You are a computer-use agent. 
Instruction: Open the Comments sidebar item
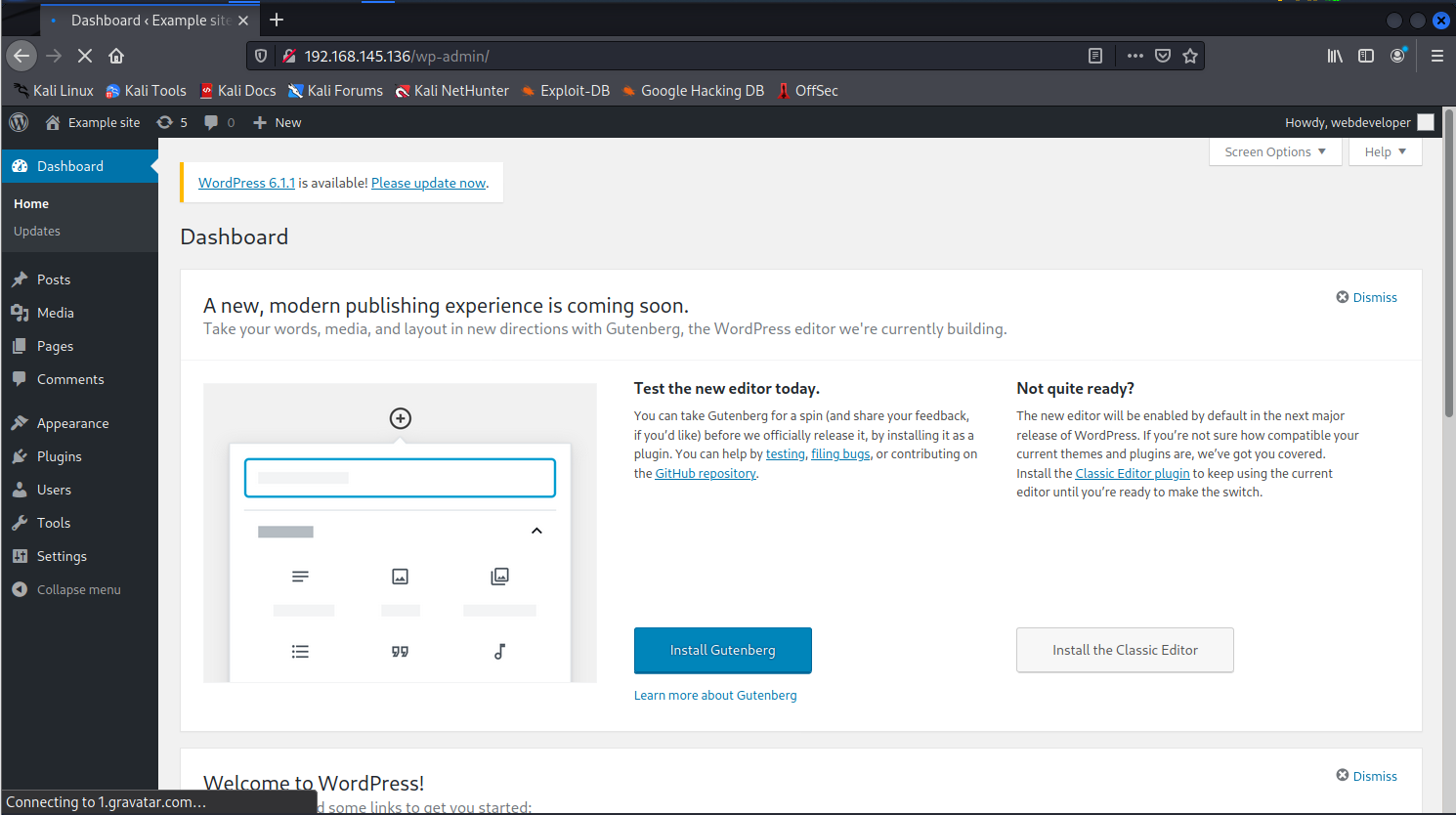(x=79, y=379)
